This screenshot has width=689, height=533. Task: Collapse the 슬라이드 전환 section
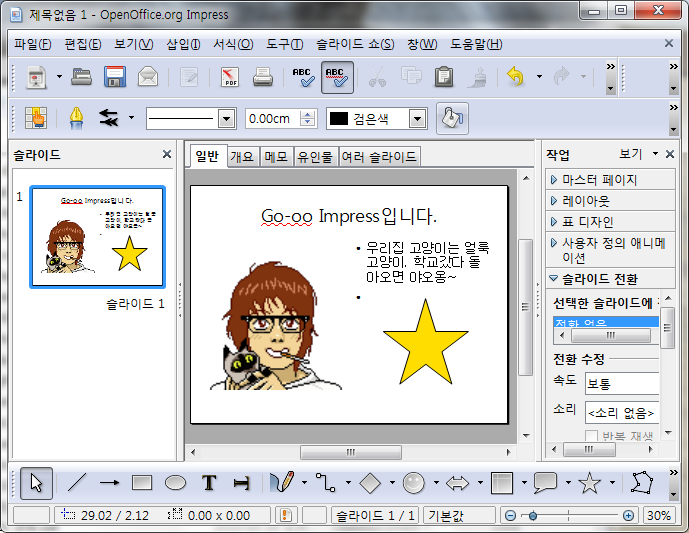click(610, 279)
